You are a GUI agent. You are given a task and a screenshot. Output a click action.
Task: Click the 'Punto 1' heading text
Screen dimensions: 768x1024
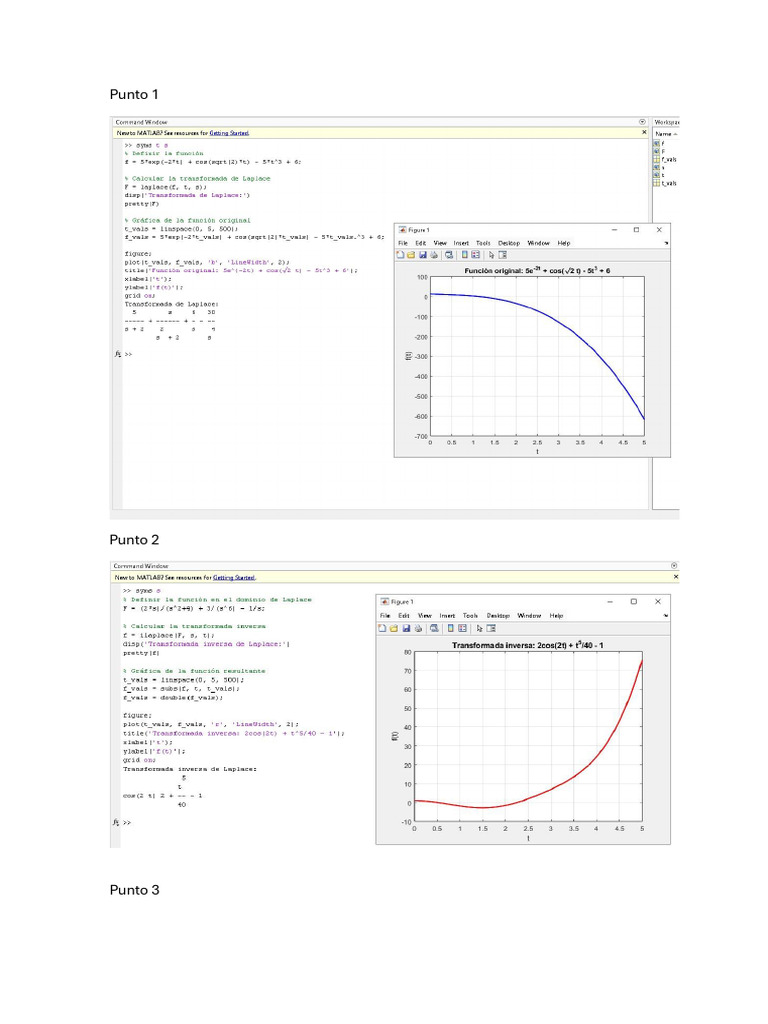134,94
